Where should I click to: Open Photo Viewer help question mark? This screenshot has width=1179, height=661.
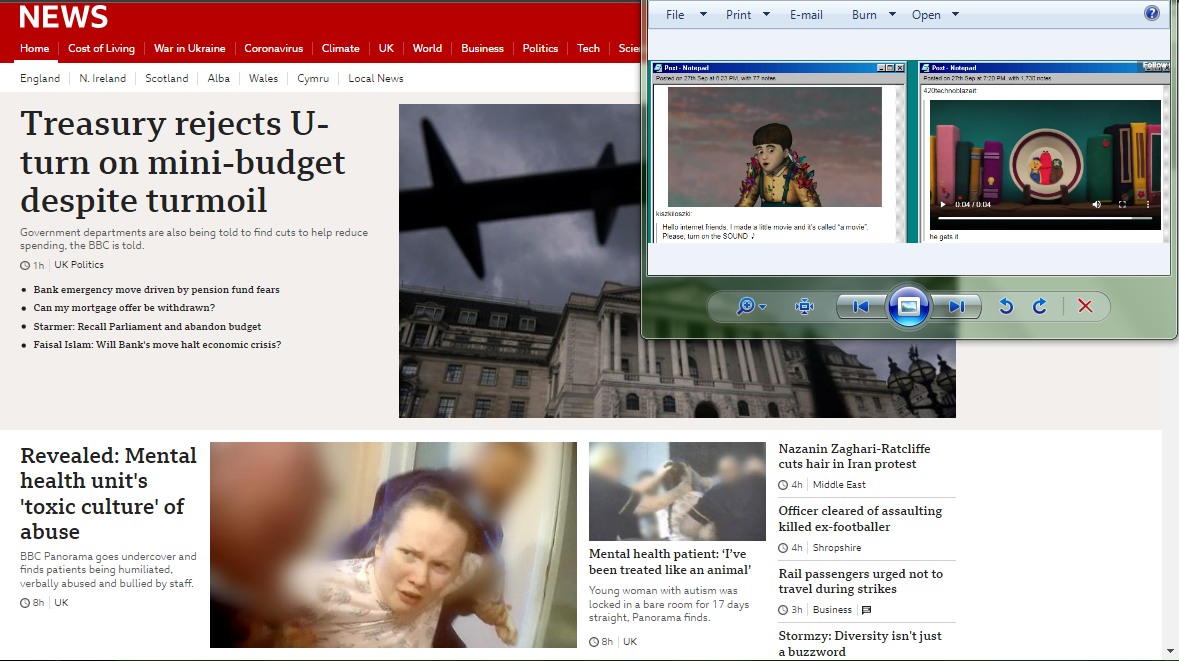1151,13
